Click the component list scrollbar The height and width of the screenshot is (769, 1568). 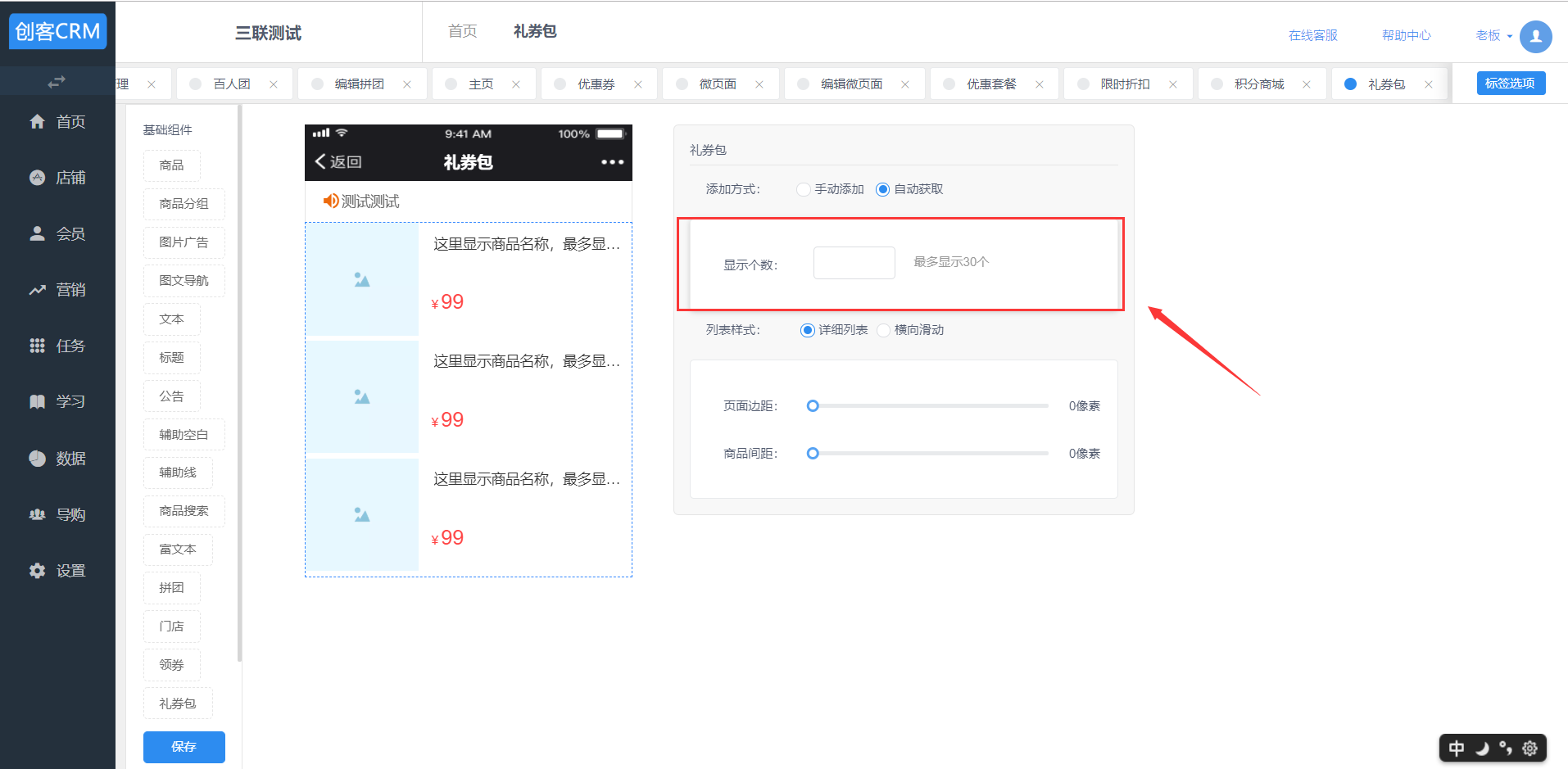[239, 385]
